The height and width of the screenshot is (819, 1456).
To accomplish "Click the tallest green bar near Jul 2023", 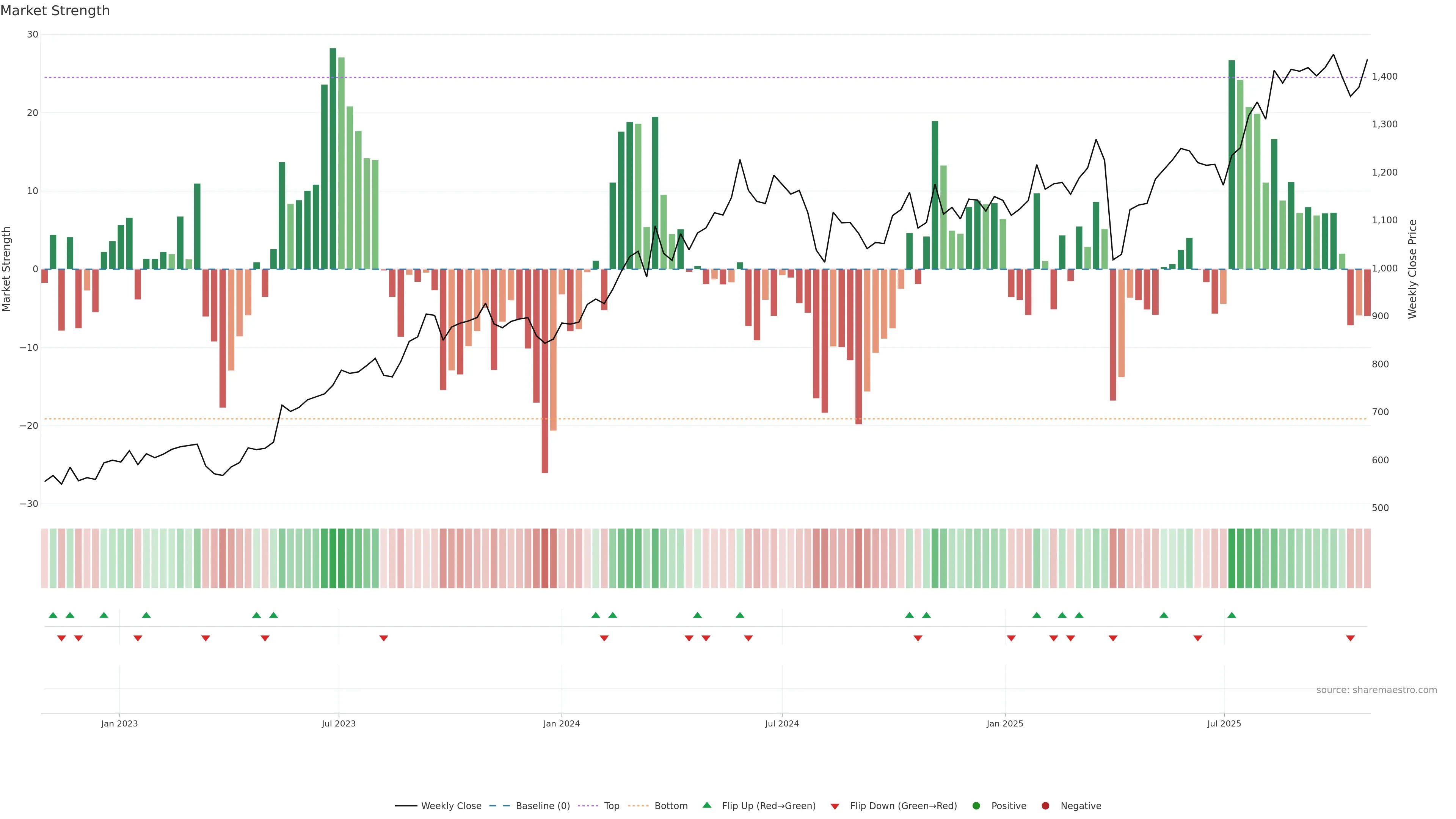I will click(x=333, y=158).
